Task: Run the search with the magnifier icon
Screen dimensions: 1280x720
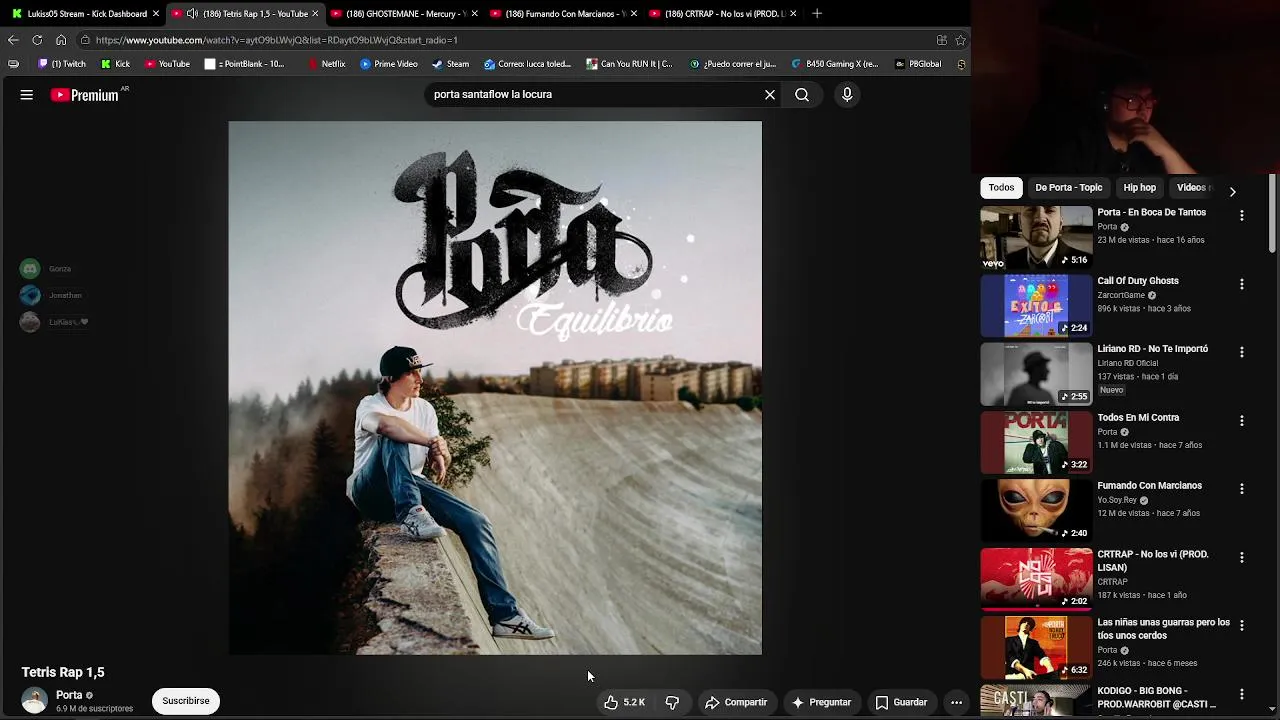Action: (x=802, y=95)
